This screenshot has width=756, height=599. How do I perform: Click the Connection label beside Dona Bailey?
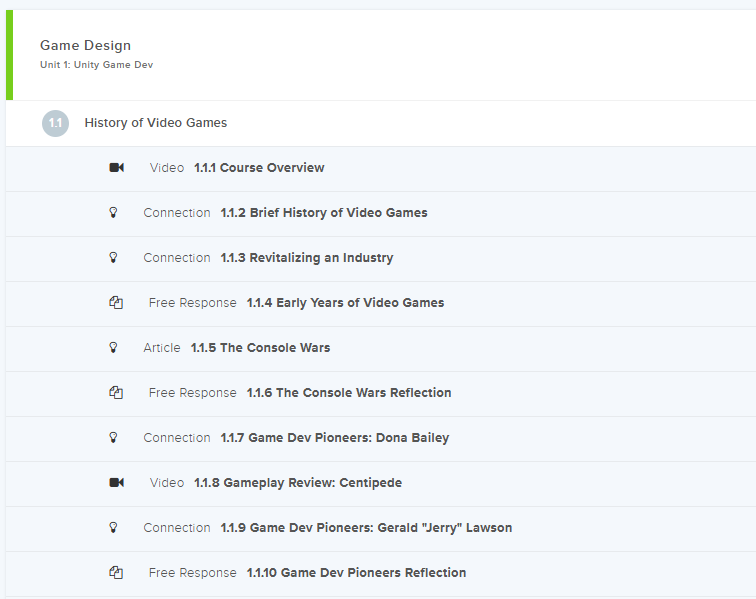coord(177,437)
